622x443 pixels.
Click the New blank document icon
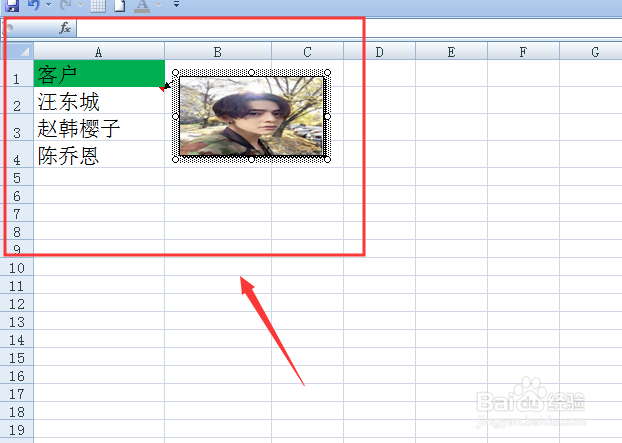pos(119,5)
